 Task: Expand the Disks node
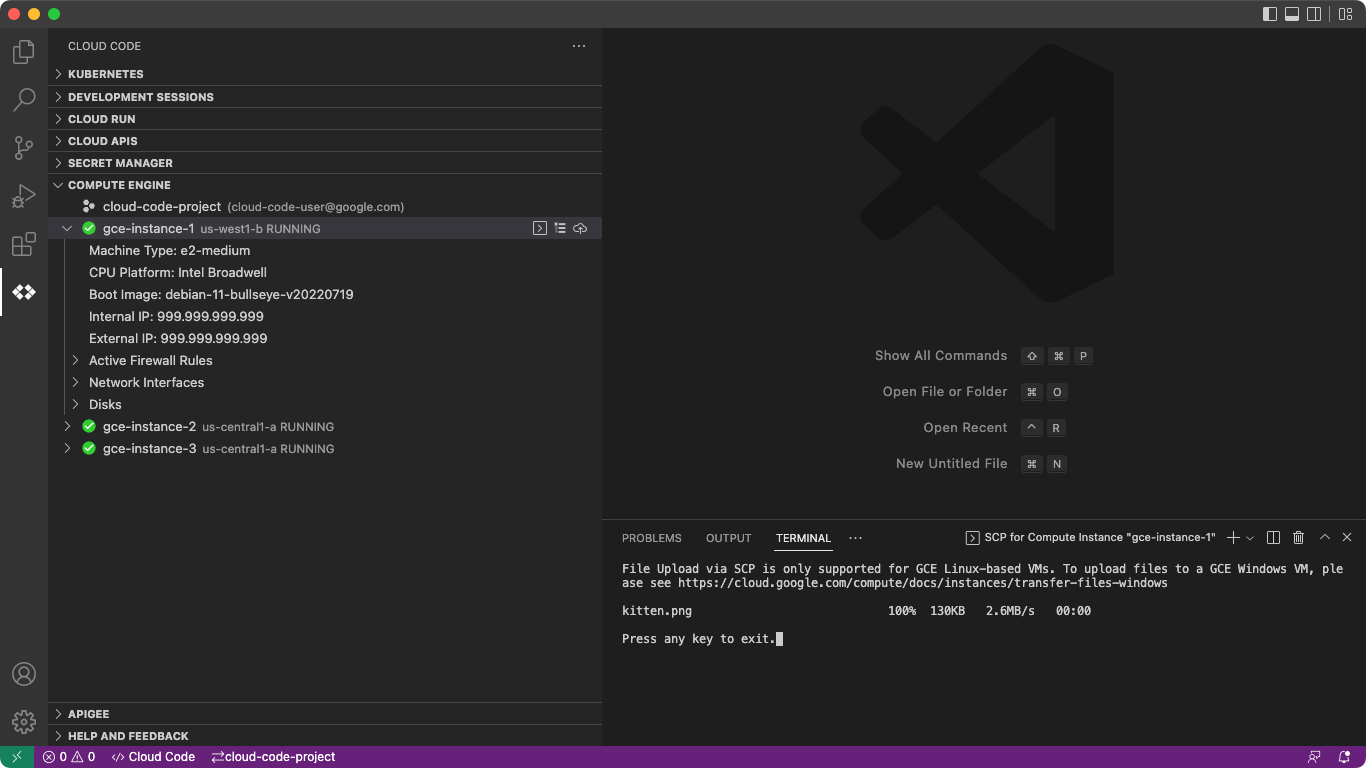[75, 405]
